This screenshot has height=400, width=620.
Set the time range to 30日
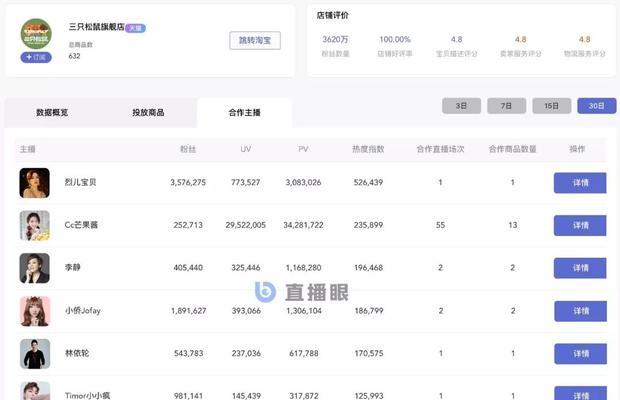click(597, 106)
